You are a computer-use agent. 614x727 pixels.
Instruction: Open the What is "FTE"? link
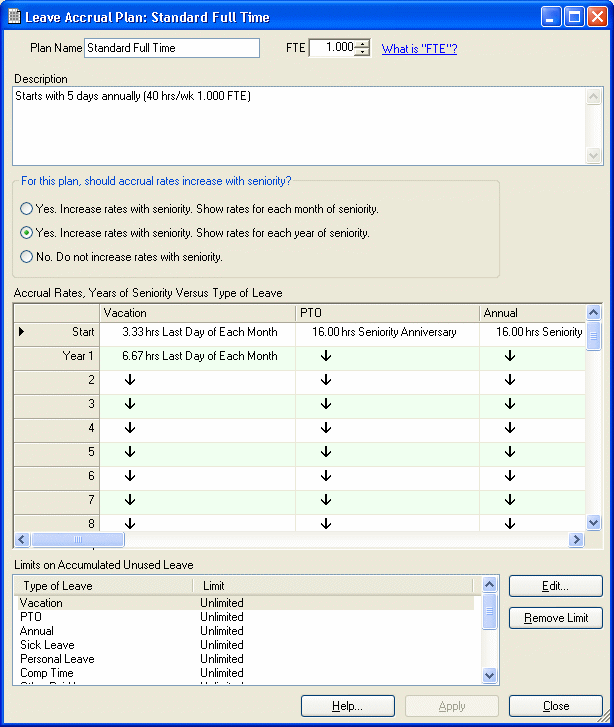pos(419,49)
